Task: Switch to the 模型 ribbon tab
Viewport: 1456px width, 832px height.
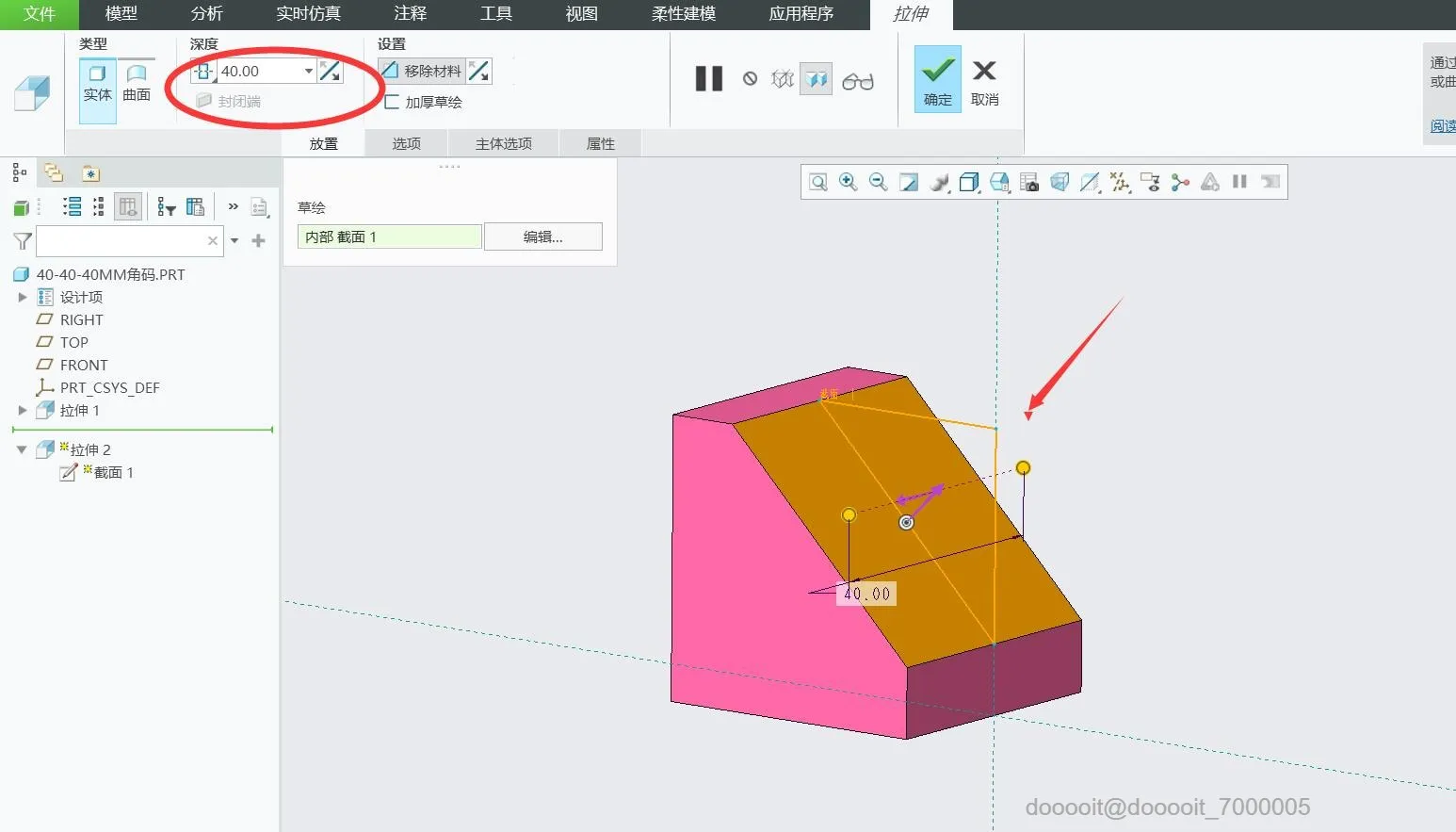Action: click(121, 14)
